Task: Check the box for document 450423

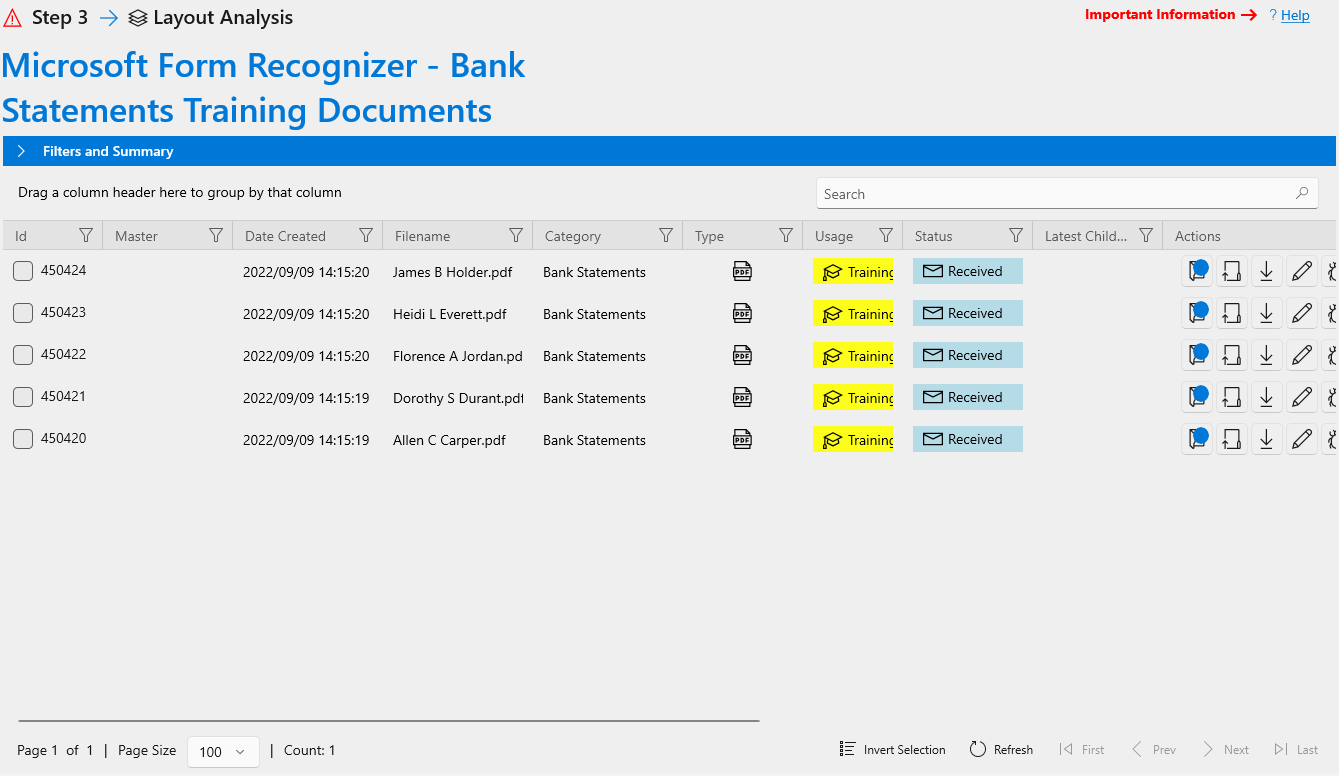Action: (23, 313)
